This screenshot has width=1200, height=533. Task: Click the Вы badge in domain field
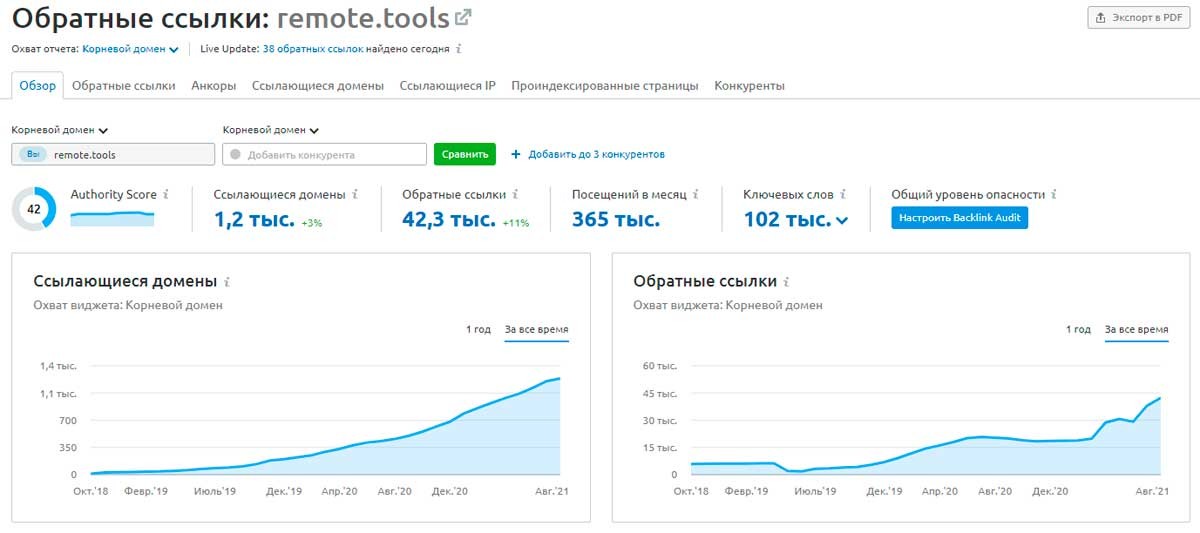(x=33, y=154)
